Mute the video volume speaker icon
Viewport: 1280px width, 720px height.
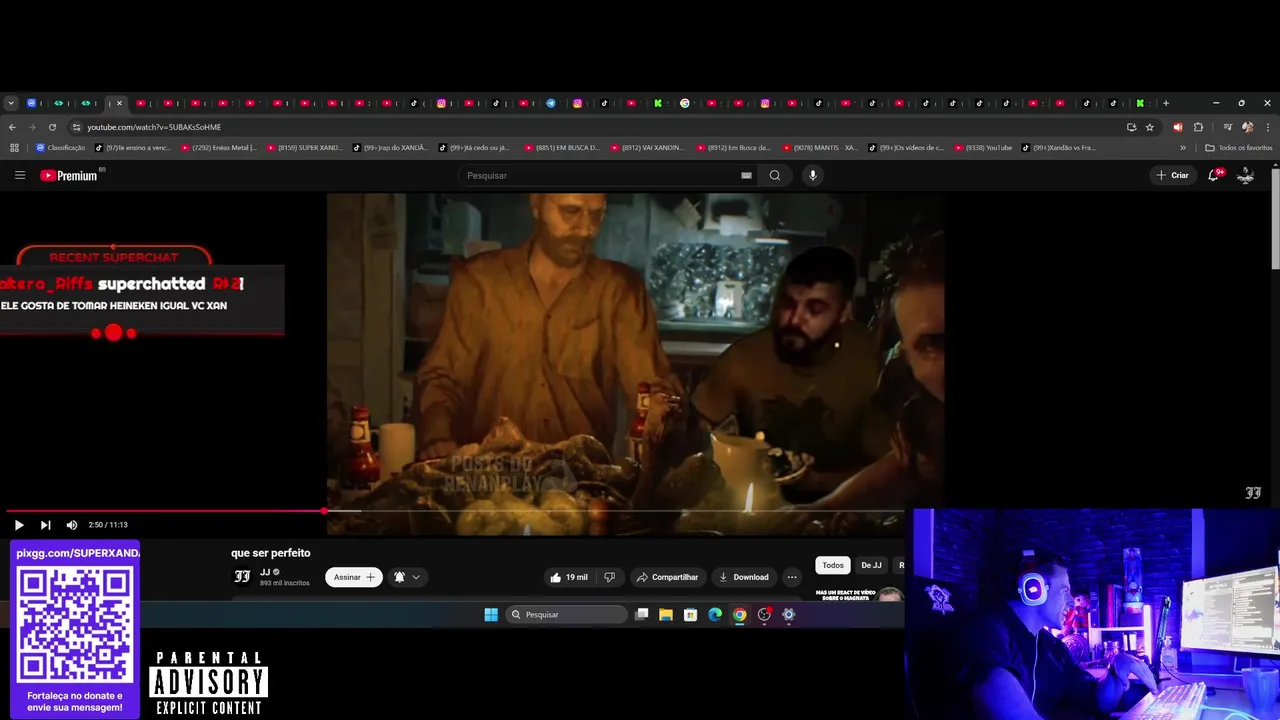(x=72, y=525)
